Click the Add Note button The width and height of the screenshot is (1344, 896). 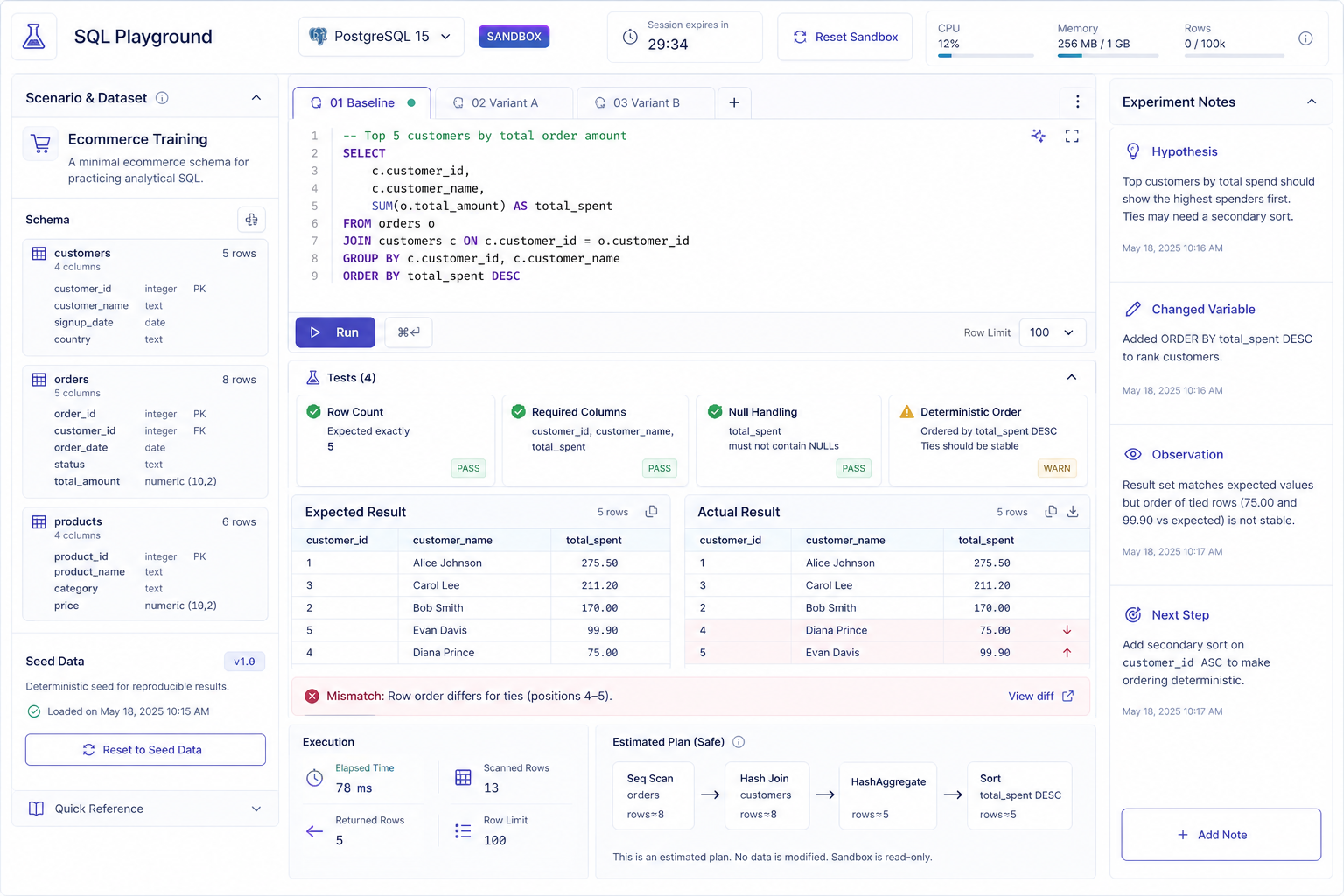pos(1221,835)
